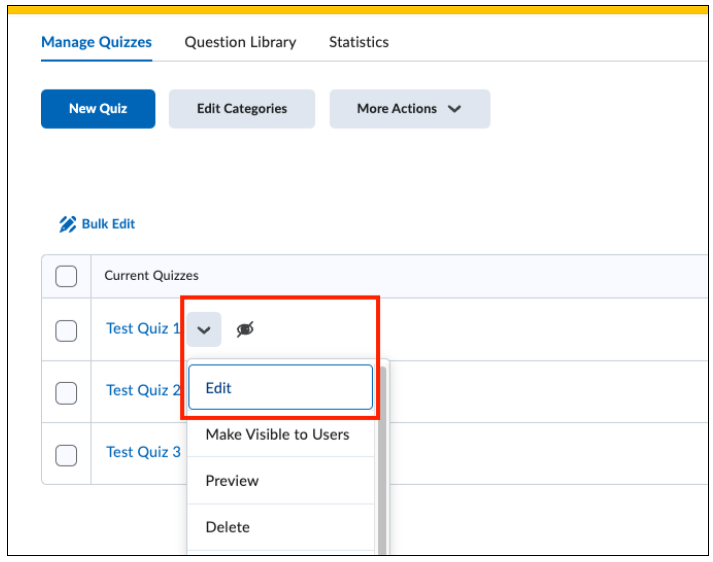Screen dimensions: 713x562
Task: Switch to the Manage Quizzes tab
Action: (x=96, y=42)
